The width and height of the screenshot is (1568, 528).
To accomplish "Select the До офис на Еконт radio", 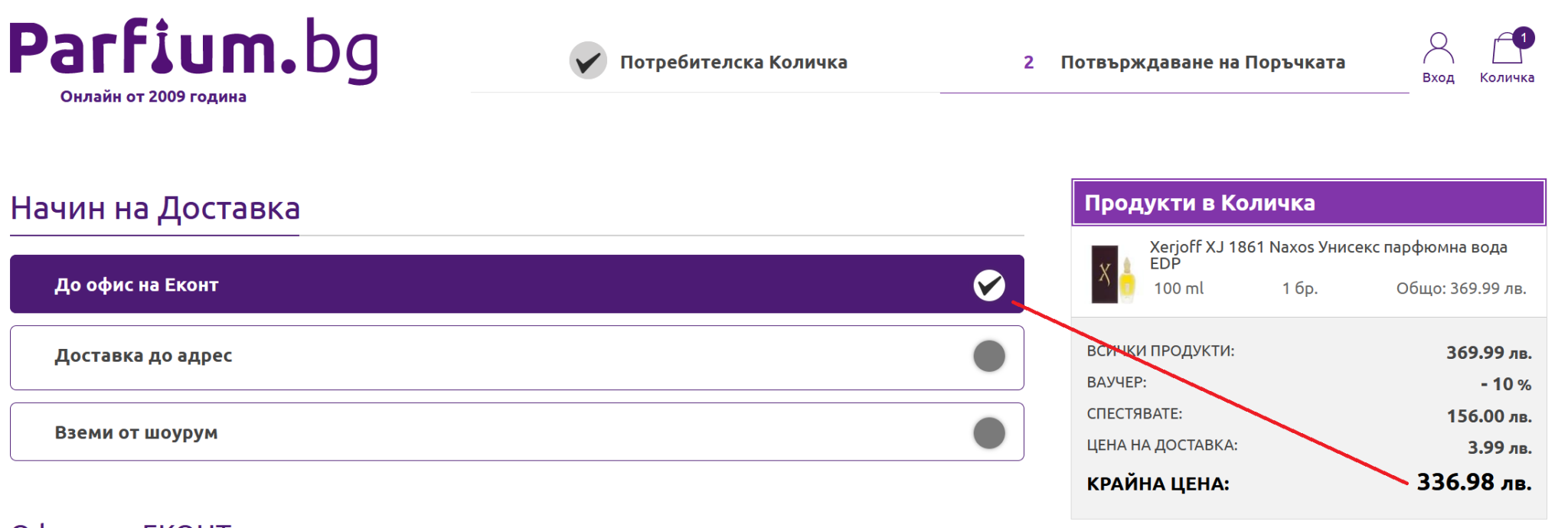I will pyautogui.click(x=989, y=285).
